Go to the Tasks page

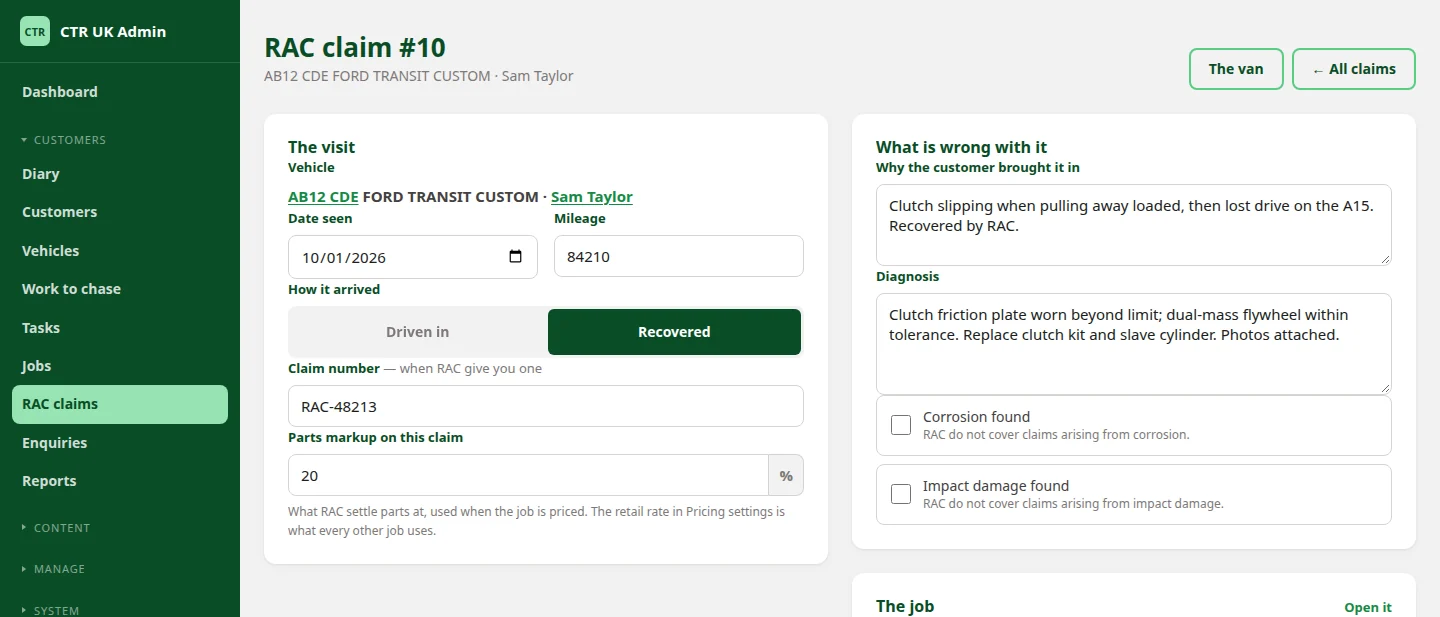coord(120,328)
